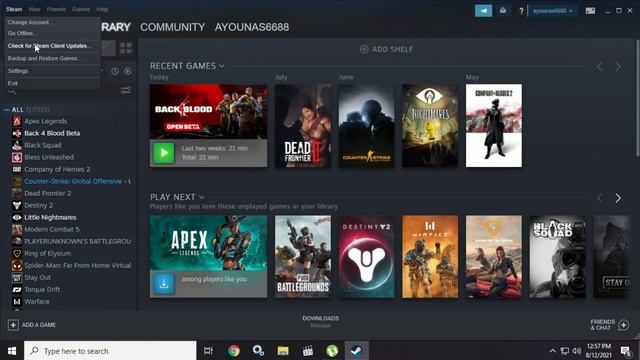Viewport: 640px width, 360px height.
Task: Open the Friends menu
Action: [x=56, y=9]
